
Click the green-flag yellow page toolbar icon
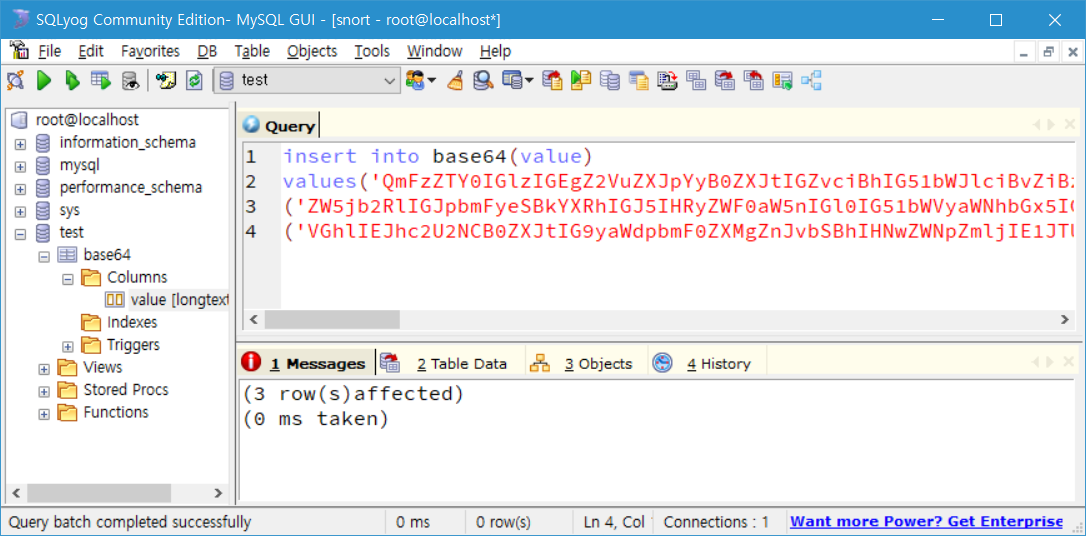[580, 80]
